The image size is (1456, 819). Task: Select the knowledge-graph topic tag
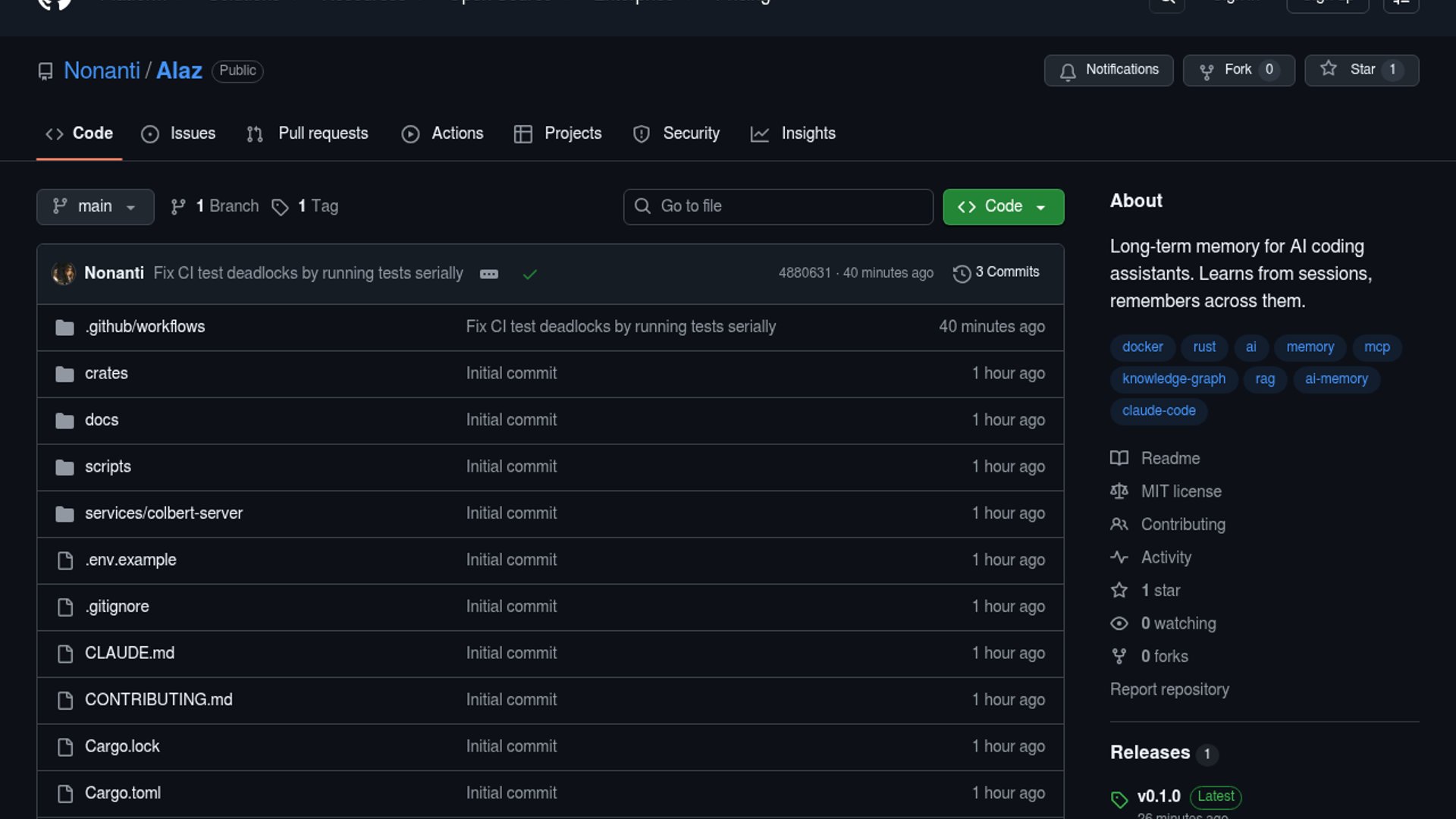tap(1173, 378)
